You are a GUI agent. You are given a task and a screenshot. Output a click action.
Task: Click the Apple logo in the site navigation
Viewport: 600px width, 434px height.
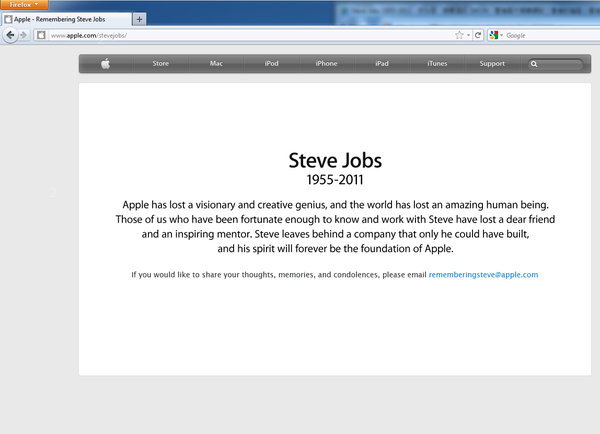coord(106,64)
